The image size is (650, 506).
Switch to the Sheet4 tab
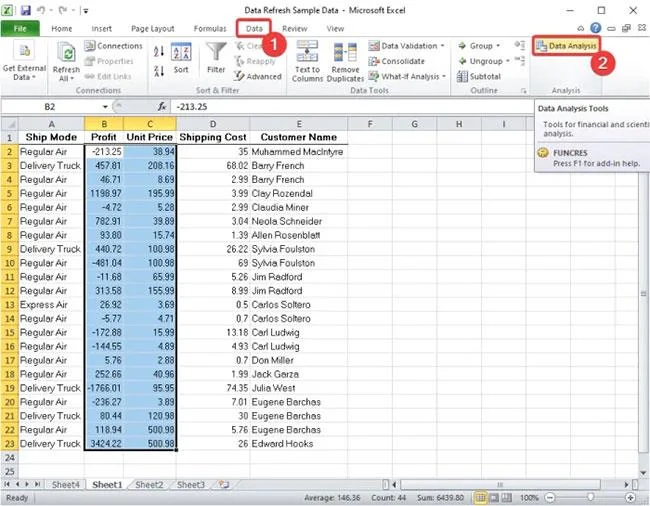click(65, 484)
